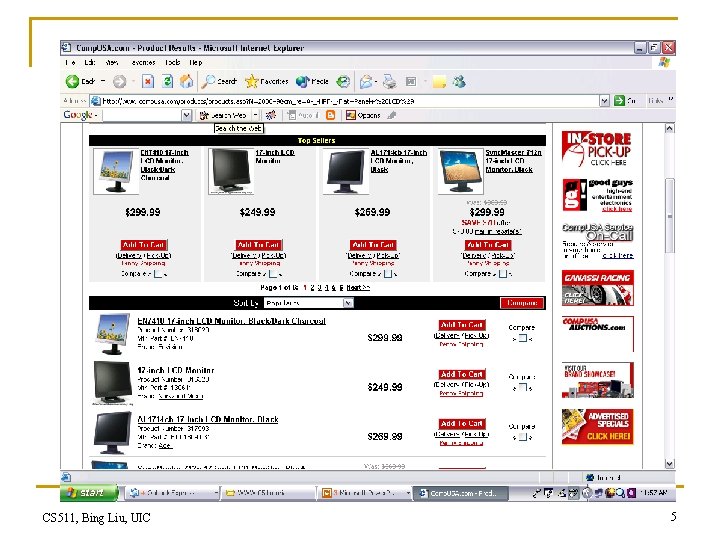Open the Ganassi Racing banner
This screenshot has width=720, height=540.
coord(597,288)
